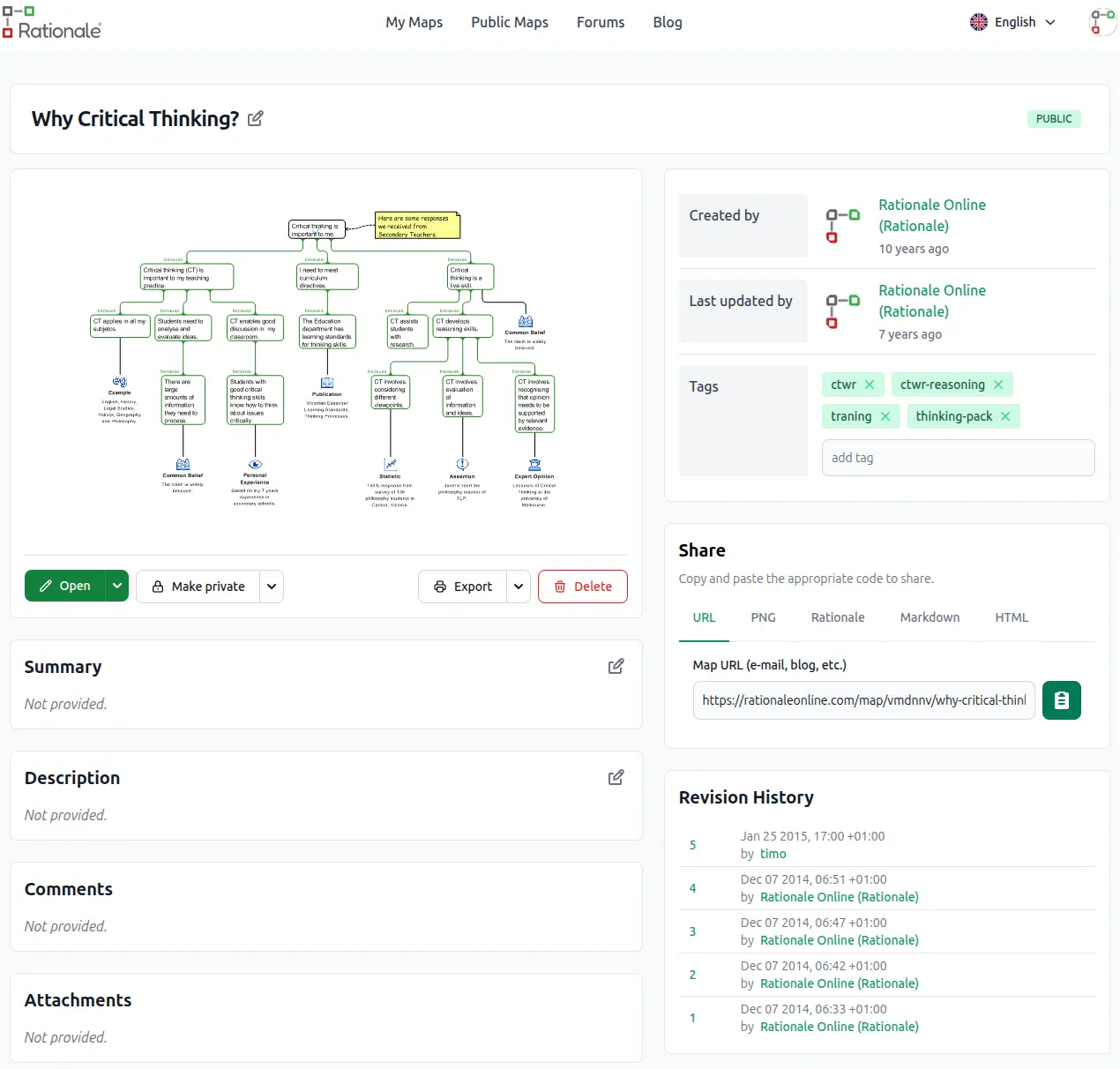
Task: Toggle map visibility with Make private
Action: pyautogui.click(x=198, y=587)
